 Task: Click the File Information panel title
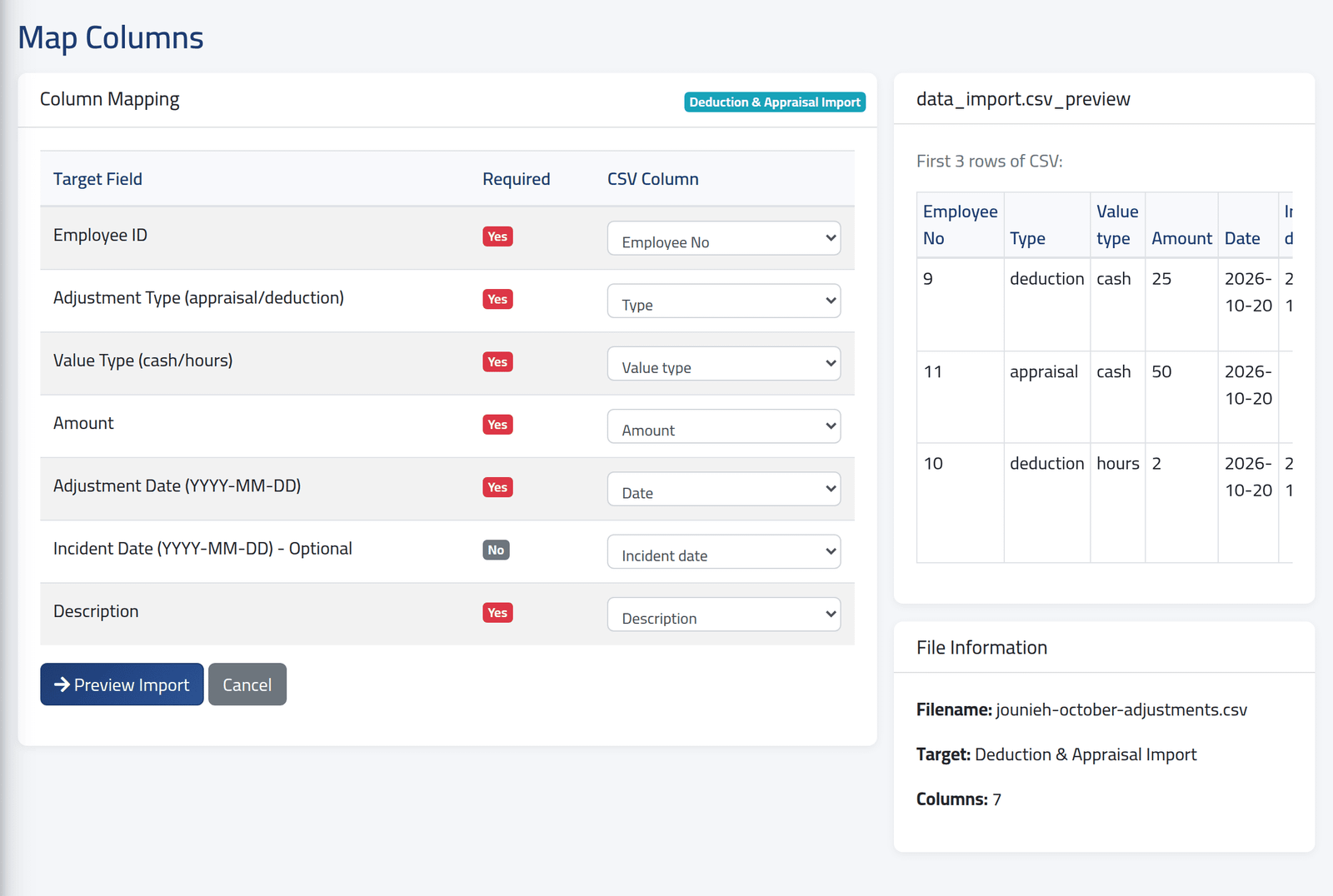pyautogui.click(x=981, y=648)
